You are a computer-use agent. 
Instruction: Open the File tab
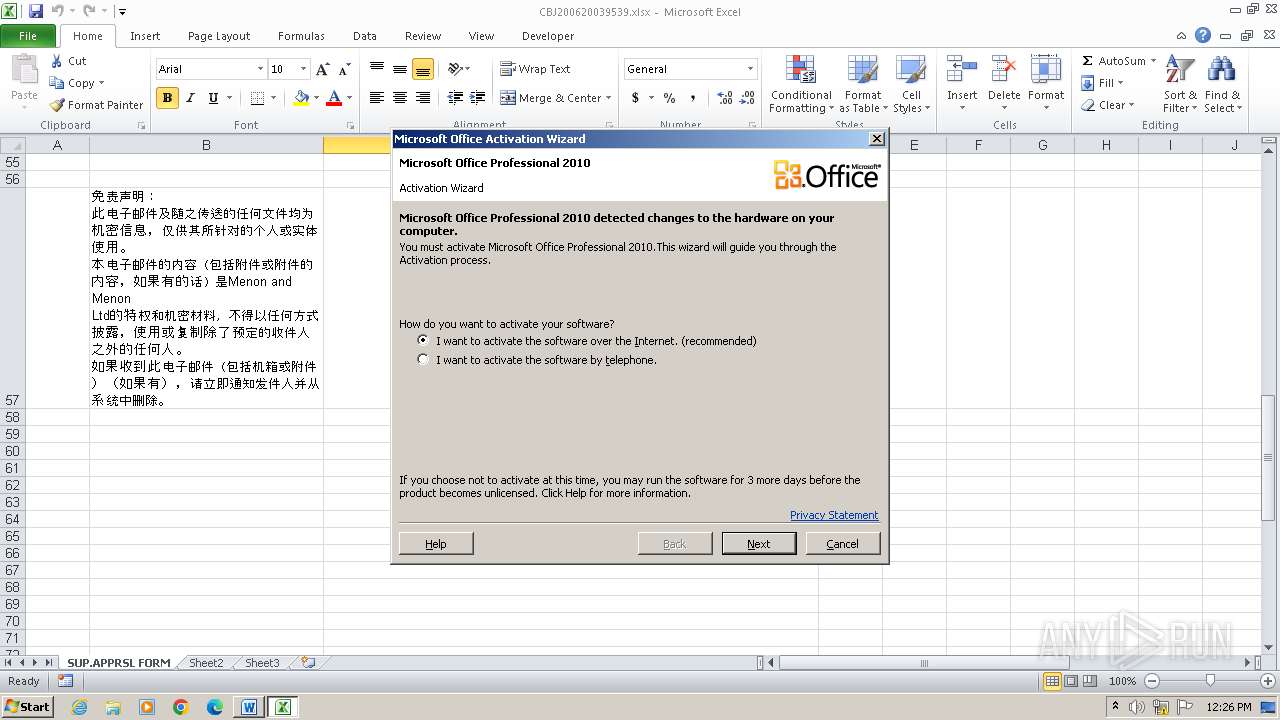click(x=28, y=36)
